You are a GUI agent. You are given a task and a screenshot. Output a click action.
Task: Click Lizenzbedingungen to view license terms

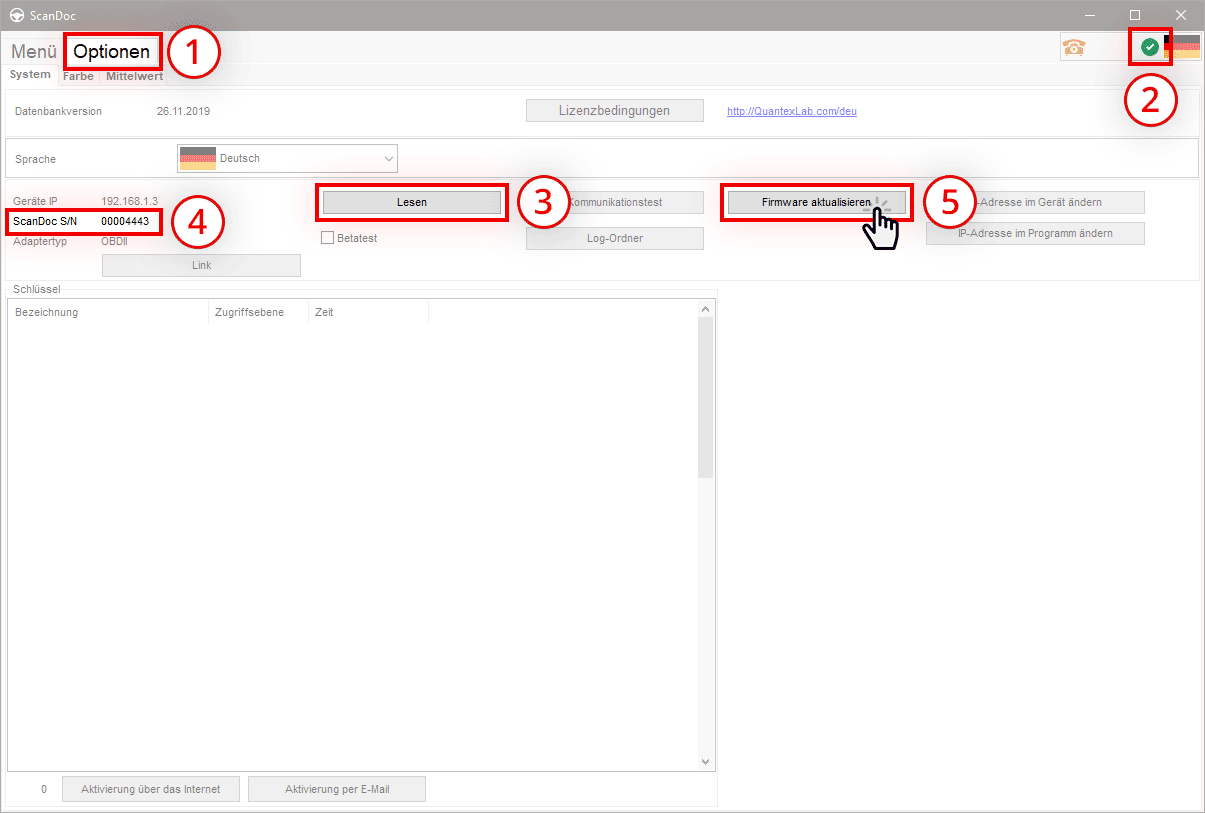click(x=614, y=110)
